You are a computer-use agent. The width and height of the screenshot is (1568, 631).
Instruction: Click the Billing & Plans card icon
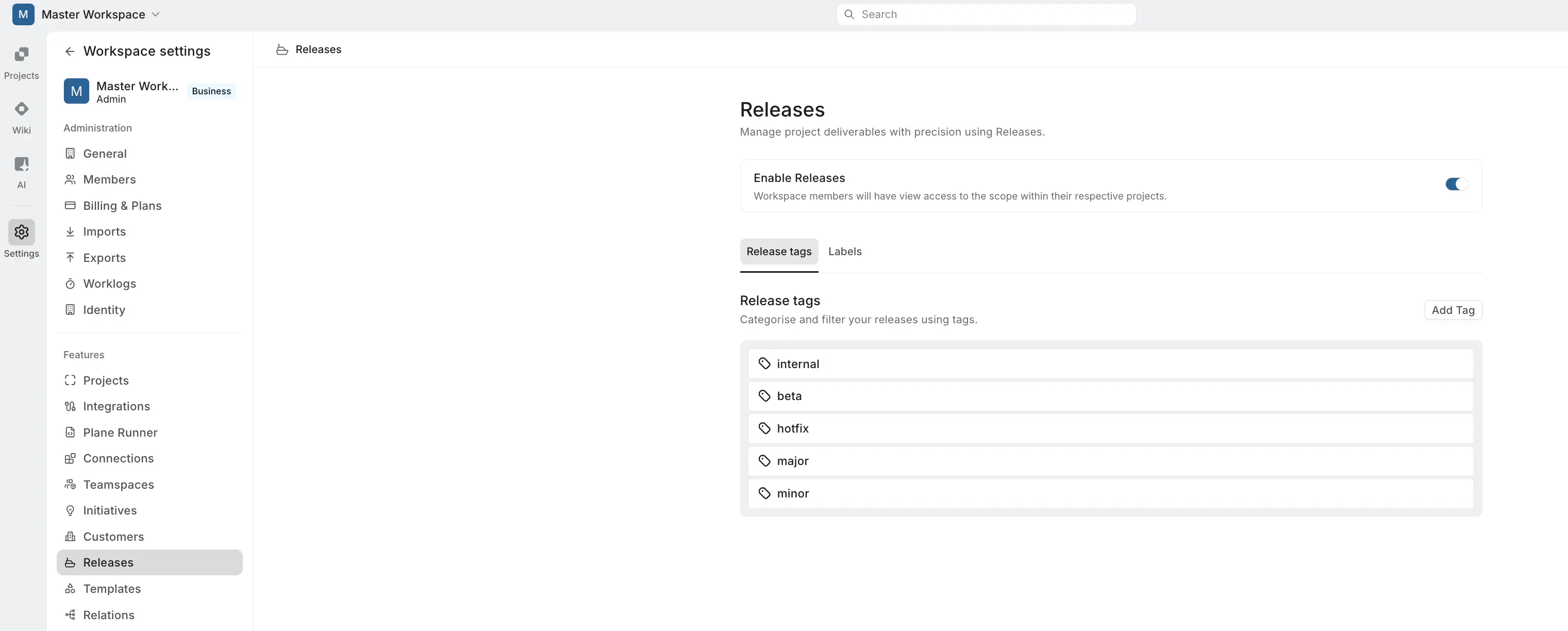coord(70,206)
